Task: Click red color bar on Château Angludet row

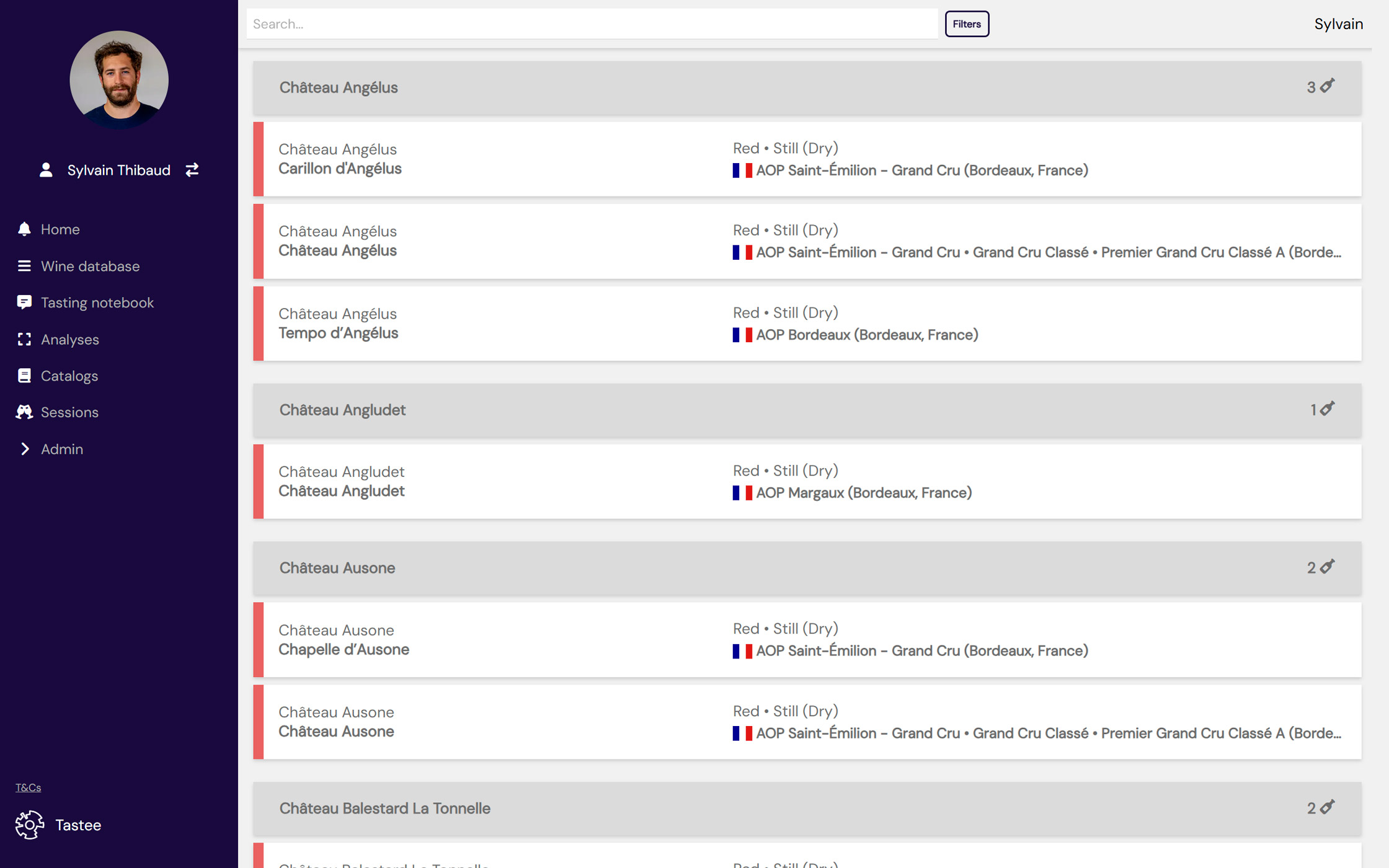Action: tap(258, 482)
